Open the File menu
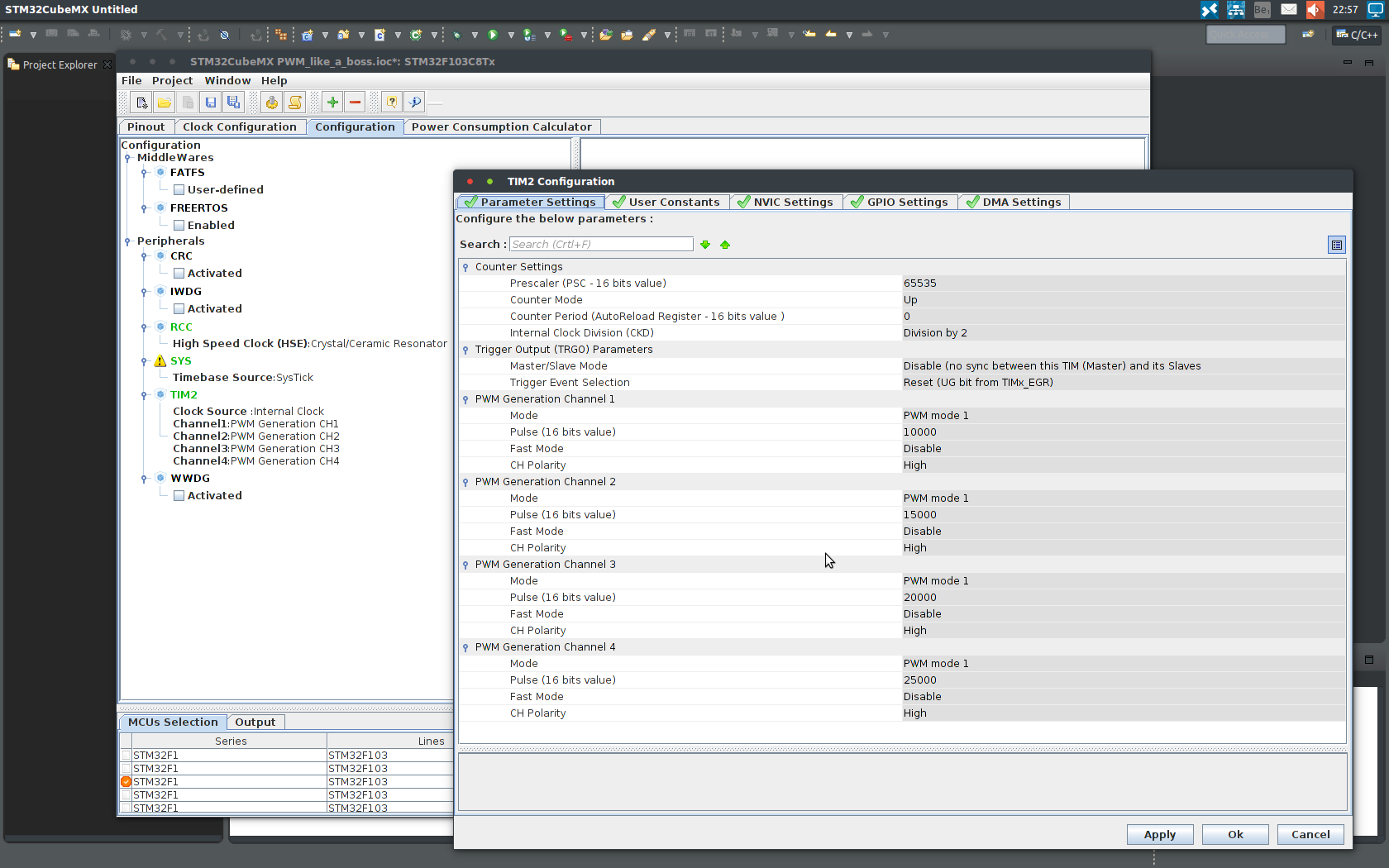Viewport: 1389px width, 868px height. [x=131, y=81]
